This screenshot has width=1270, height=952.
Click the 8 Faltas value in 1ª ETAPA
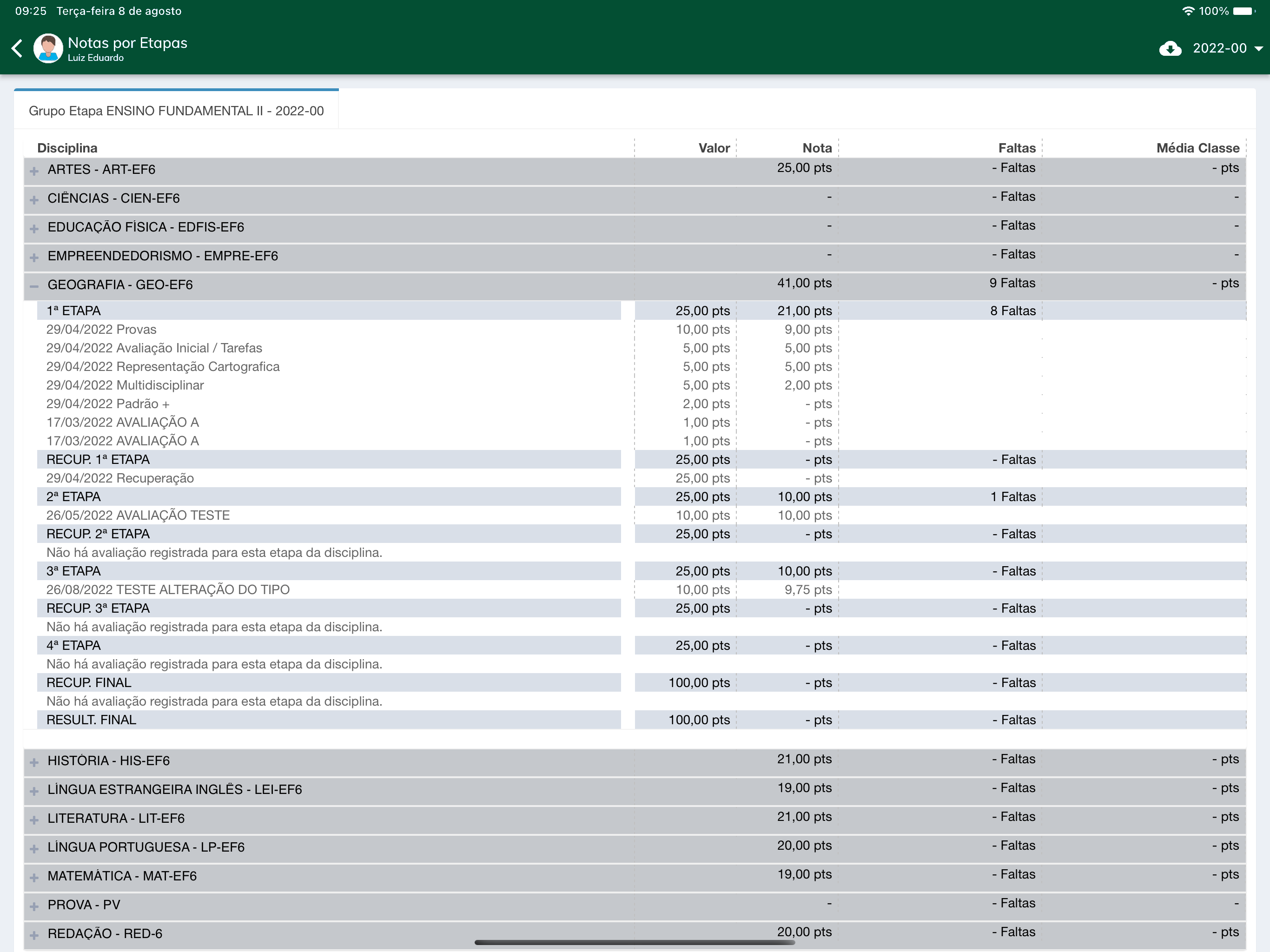click(x=1013, y=311)
